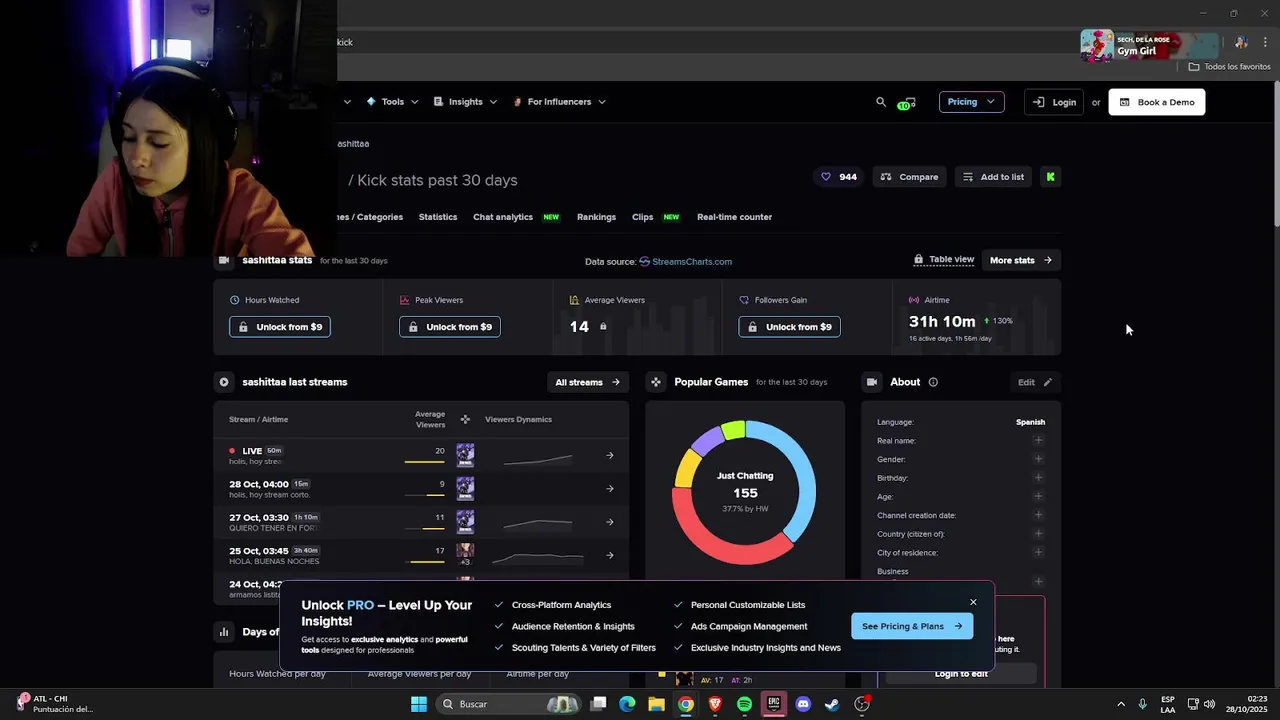Click the All streams button
1280x720 pixels.
coord(587,382)
